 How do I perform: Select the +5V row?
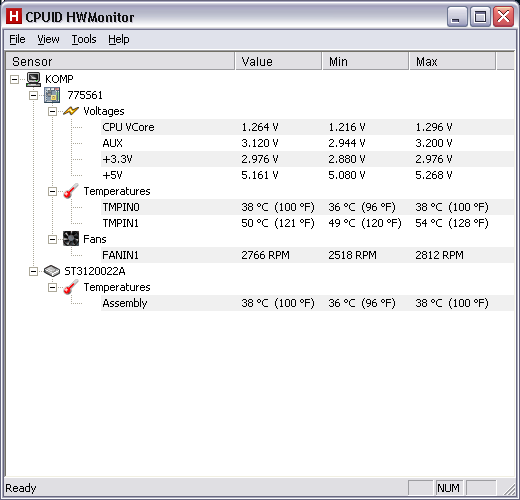pyautogui.click(x=307, y=175)
